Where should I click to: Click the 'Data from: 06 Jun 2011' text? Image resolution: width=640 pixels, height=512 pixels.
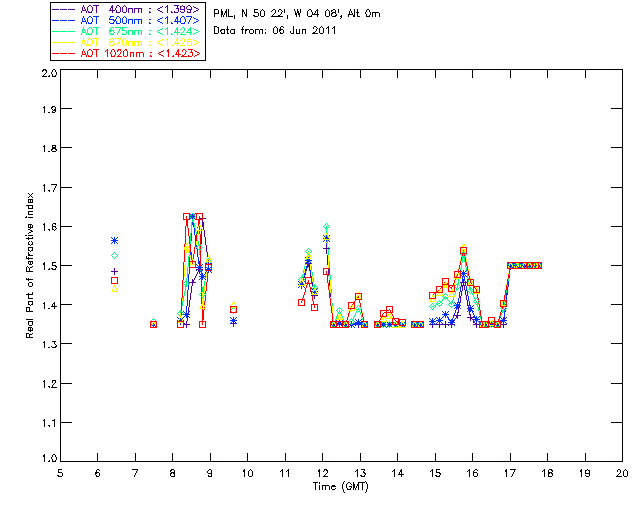pos(275,31)
